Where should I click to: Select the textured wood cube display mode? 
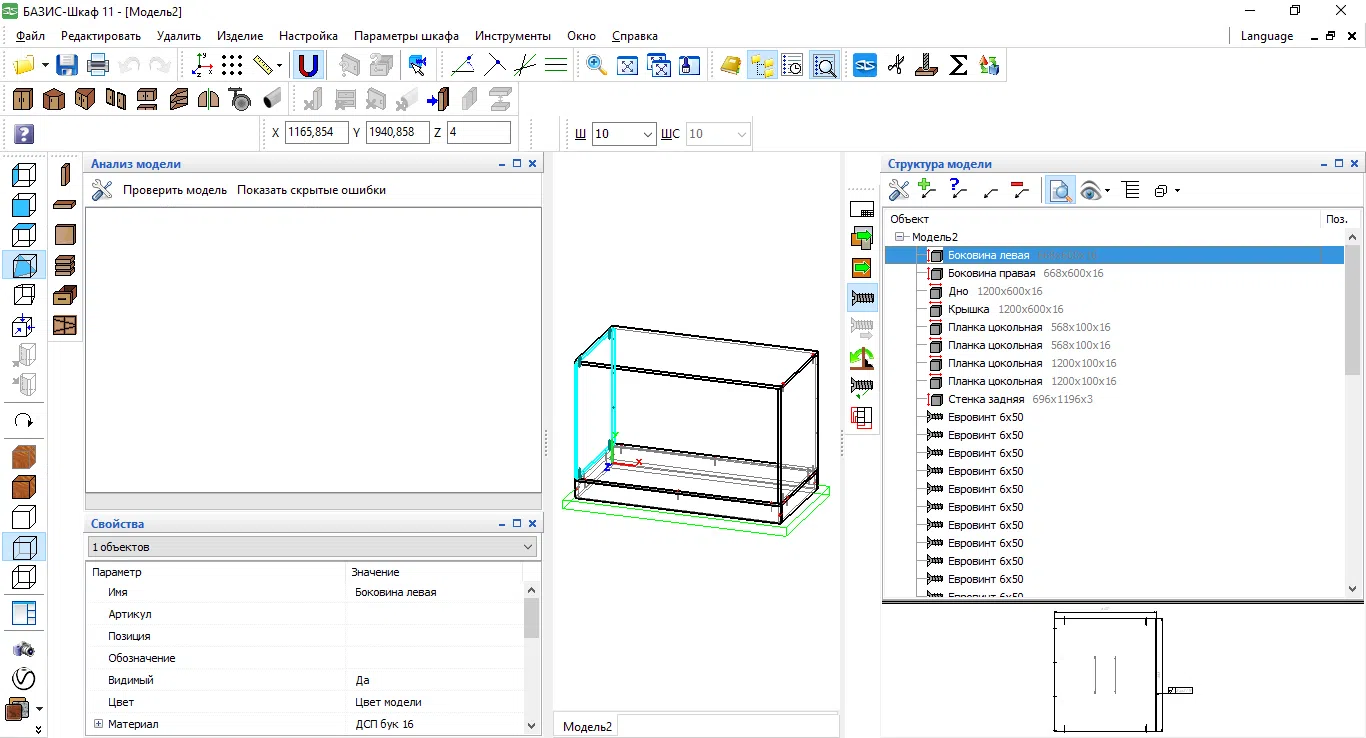[x=24, y=457]
